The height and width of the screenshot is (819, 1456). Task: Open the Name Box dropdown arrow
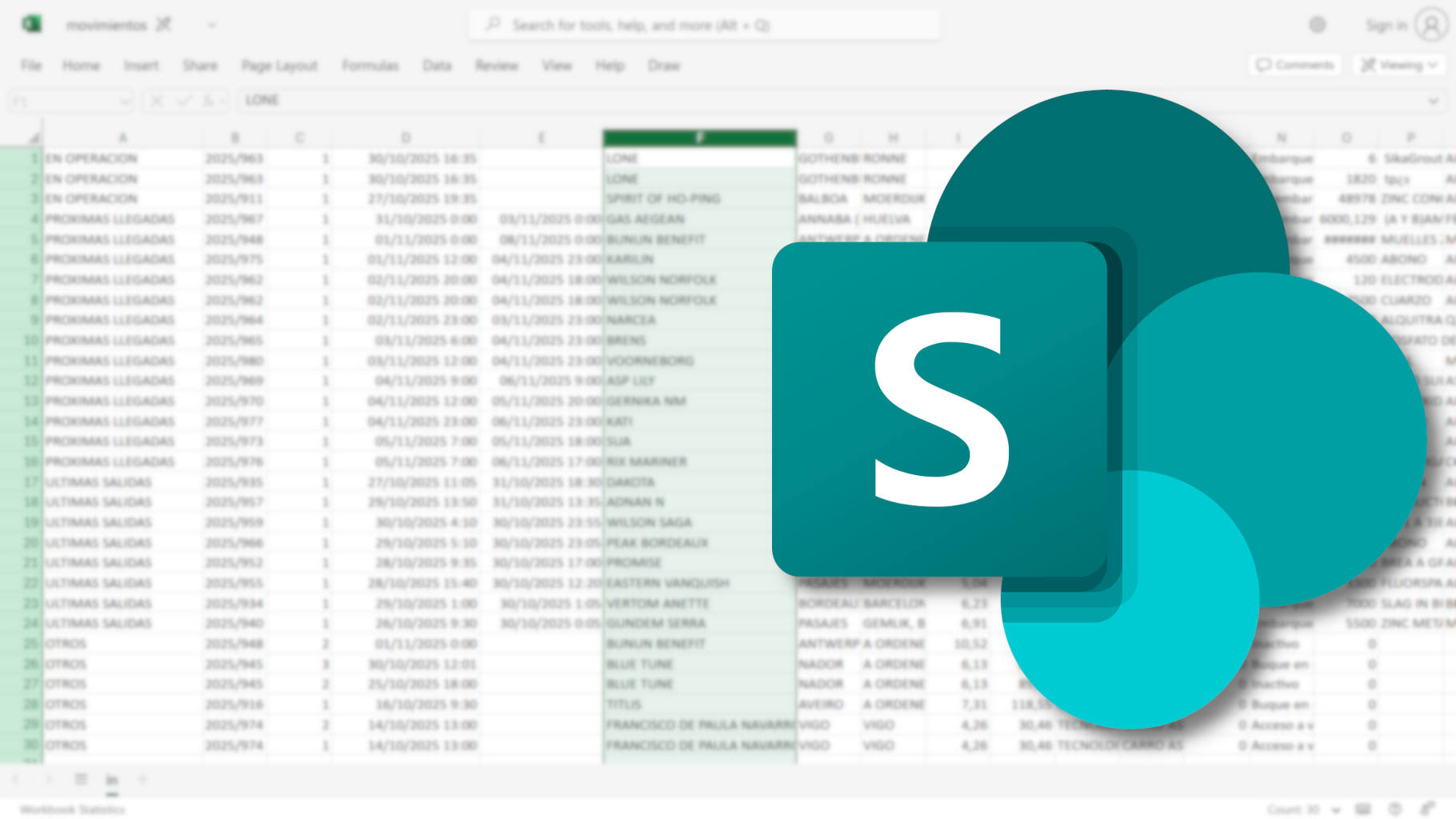[124, 102]
